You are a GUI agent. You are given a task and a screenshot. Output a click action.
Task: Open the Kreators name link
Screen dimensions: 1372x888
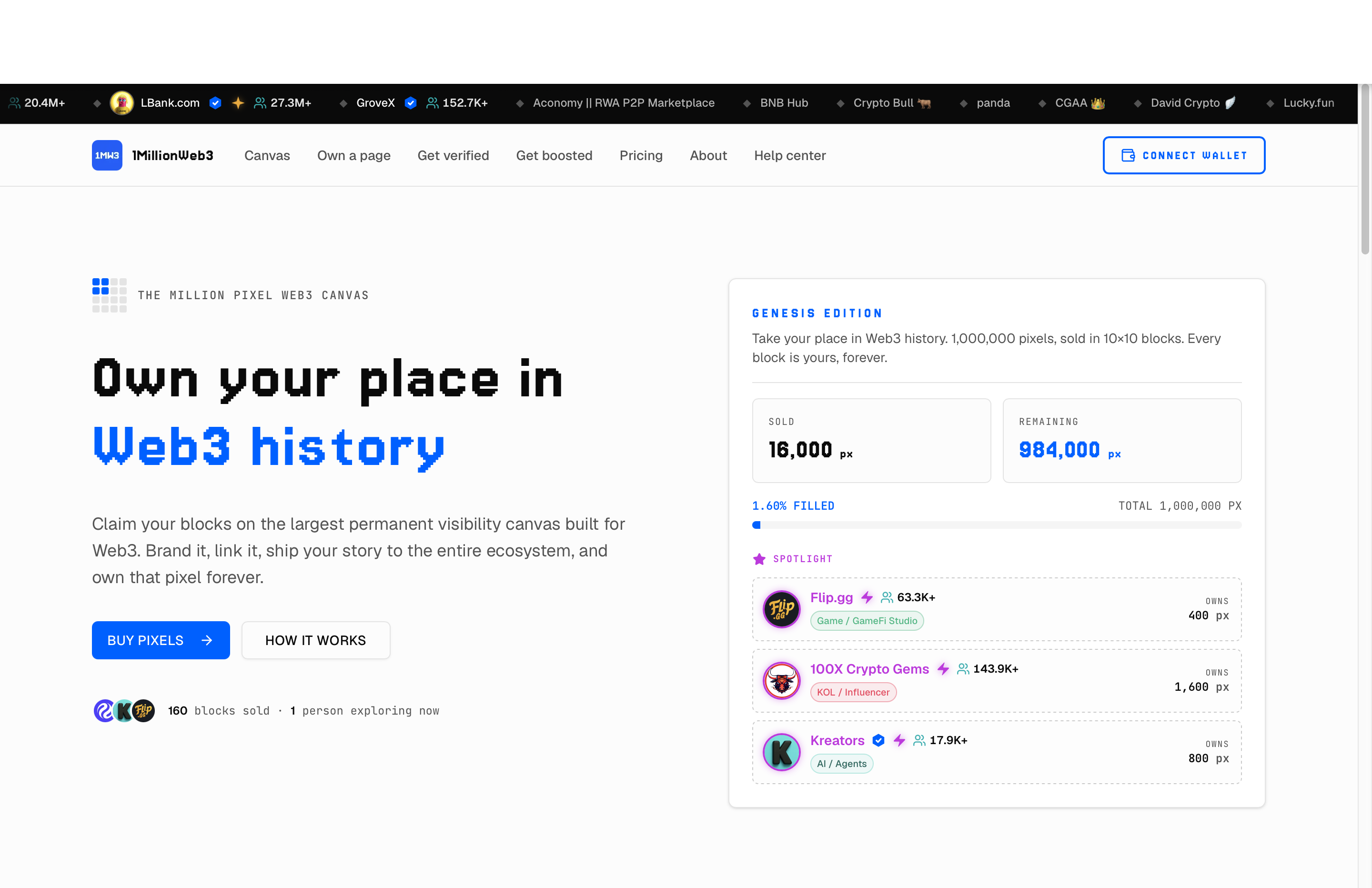[x=837, y=740]
